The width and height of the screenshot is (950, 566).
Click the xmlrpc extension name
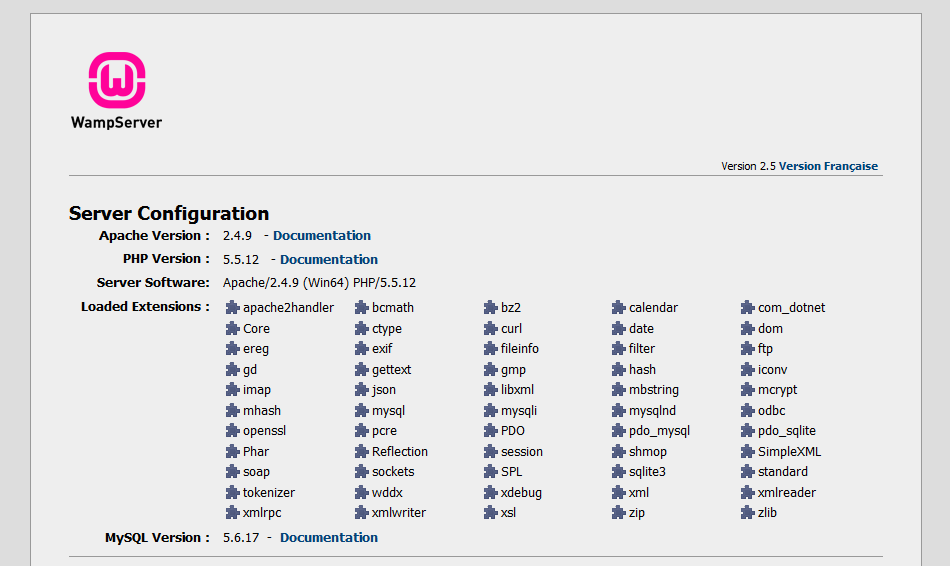tap(262, 513)
